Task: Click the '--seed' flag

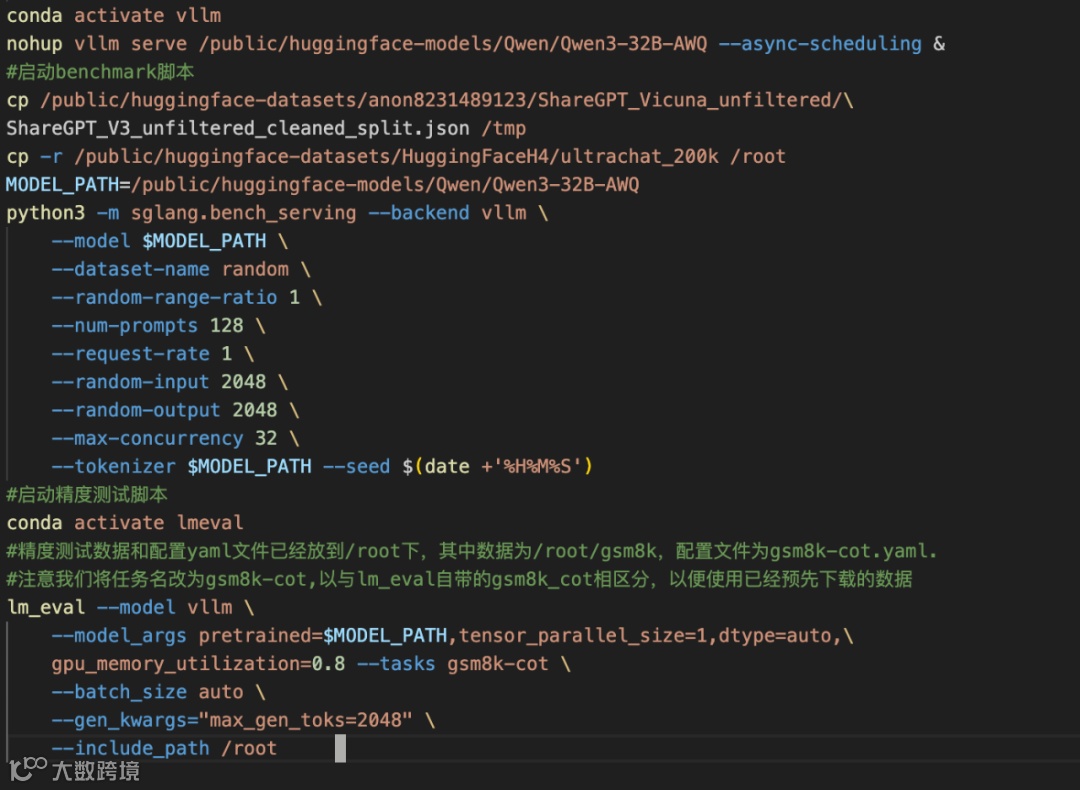Action: 357,467
